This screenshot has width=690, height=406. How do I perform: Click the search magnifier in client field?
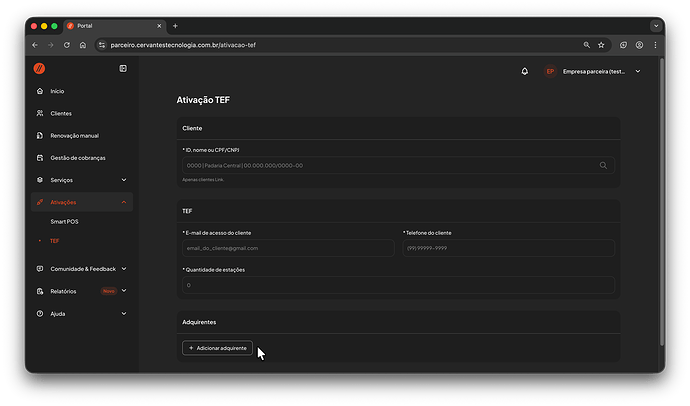tap(603, 165)
